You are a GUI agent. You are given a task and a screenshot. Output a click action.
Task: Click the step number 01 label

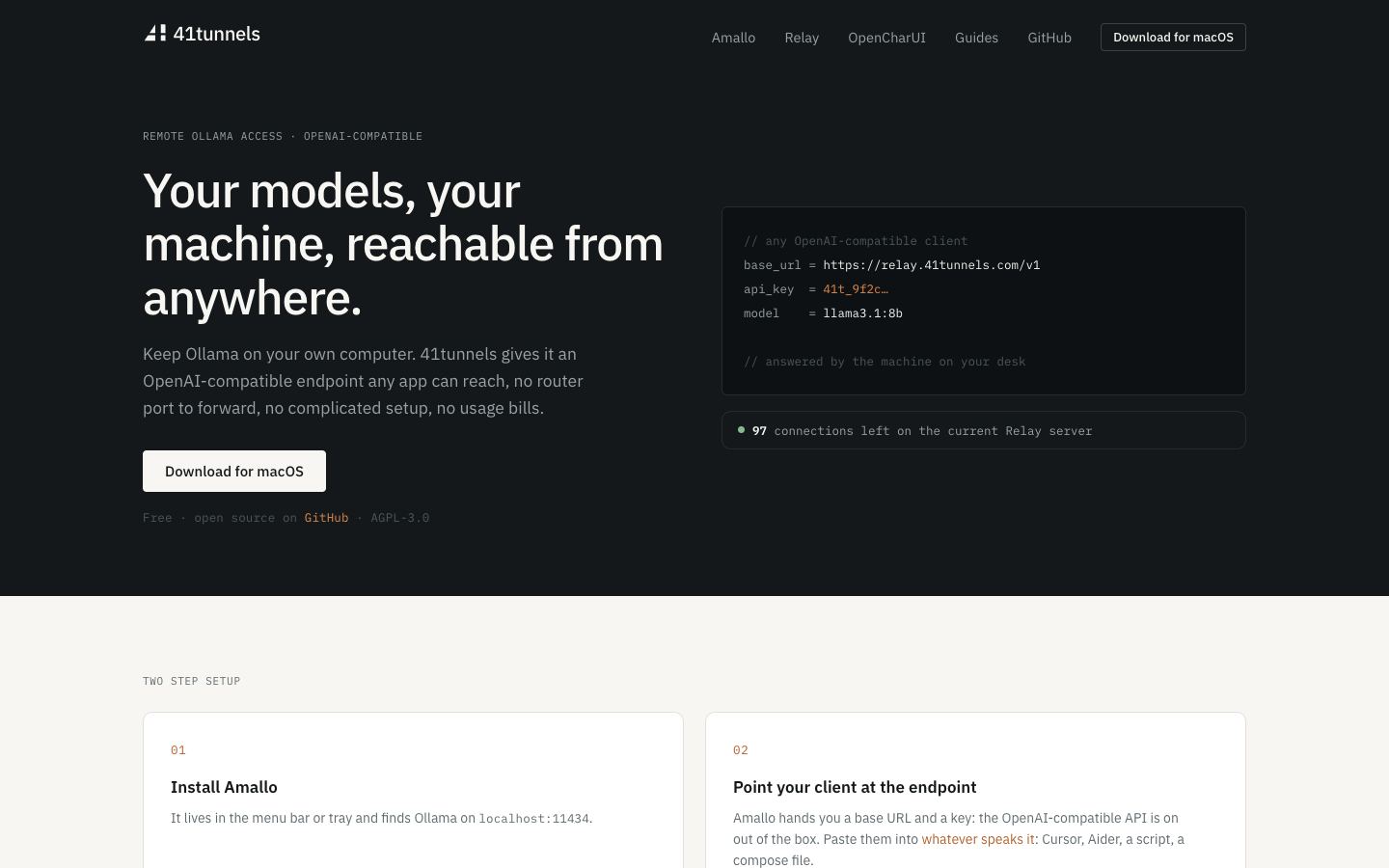coord(178,750)
